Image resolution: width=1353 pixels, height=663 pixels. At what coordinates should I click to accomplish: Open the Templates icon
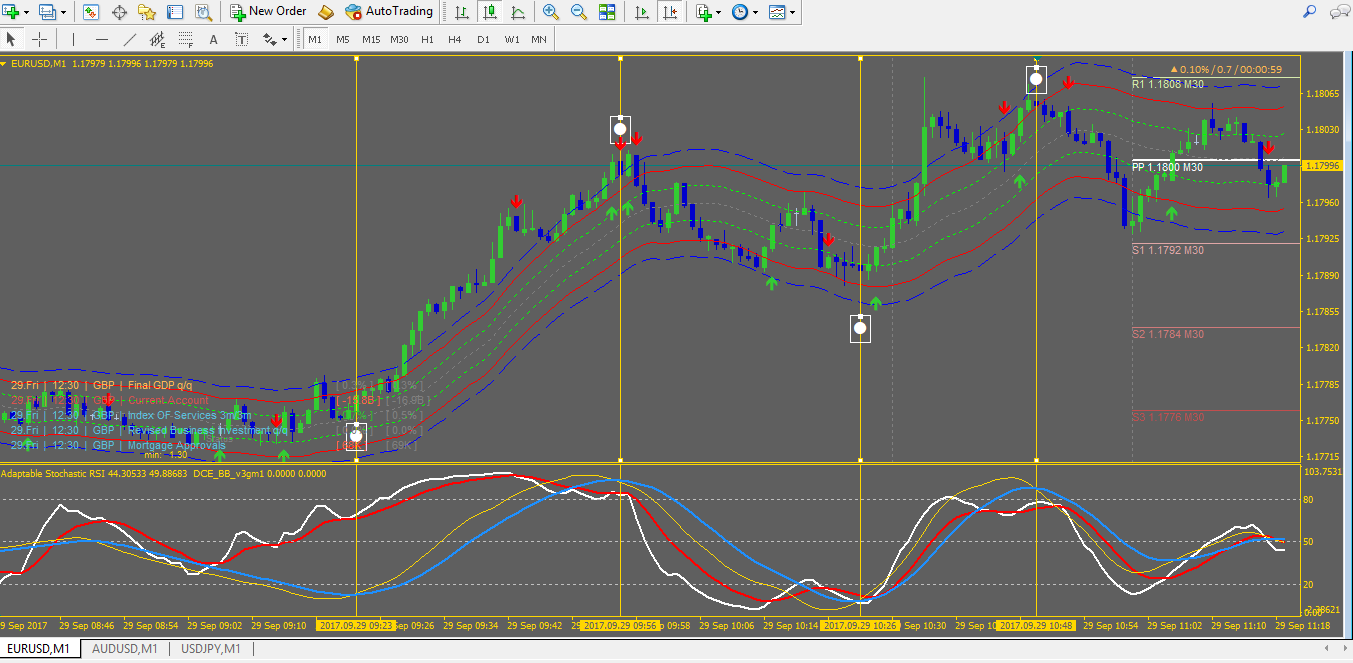point(778,12)
